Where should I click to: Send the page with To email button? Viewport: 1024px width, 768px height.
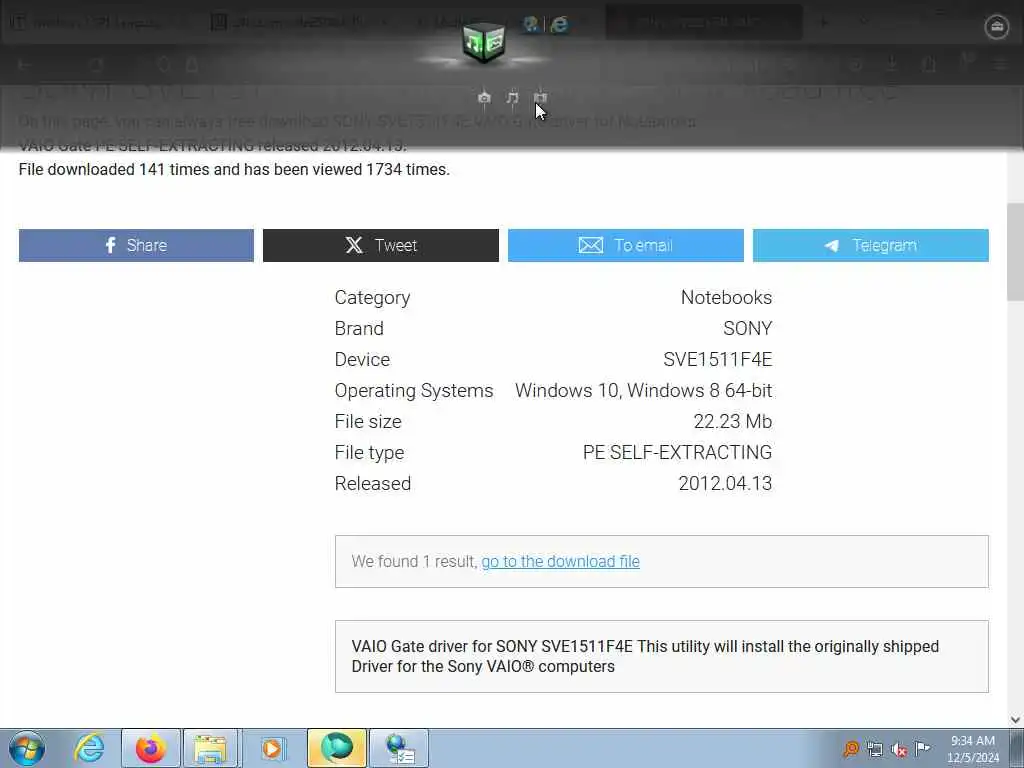[626, 246]
